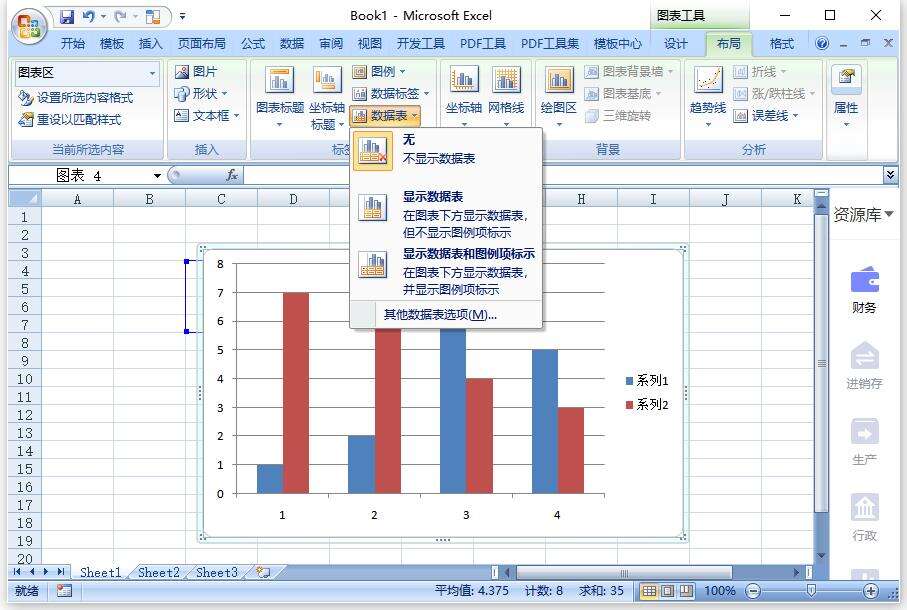Expand the chart element selector 图表区
The width and height of the screenshot is (907, 610).
[x=152, y=73]
